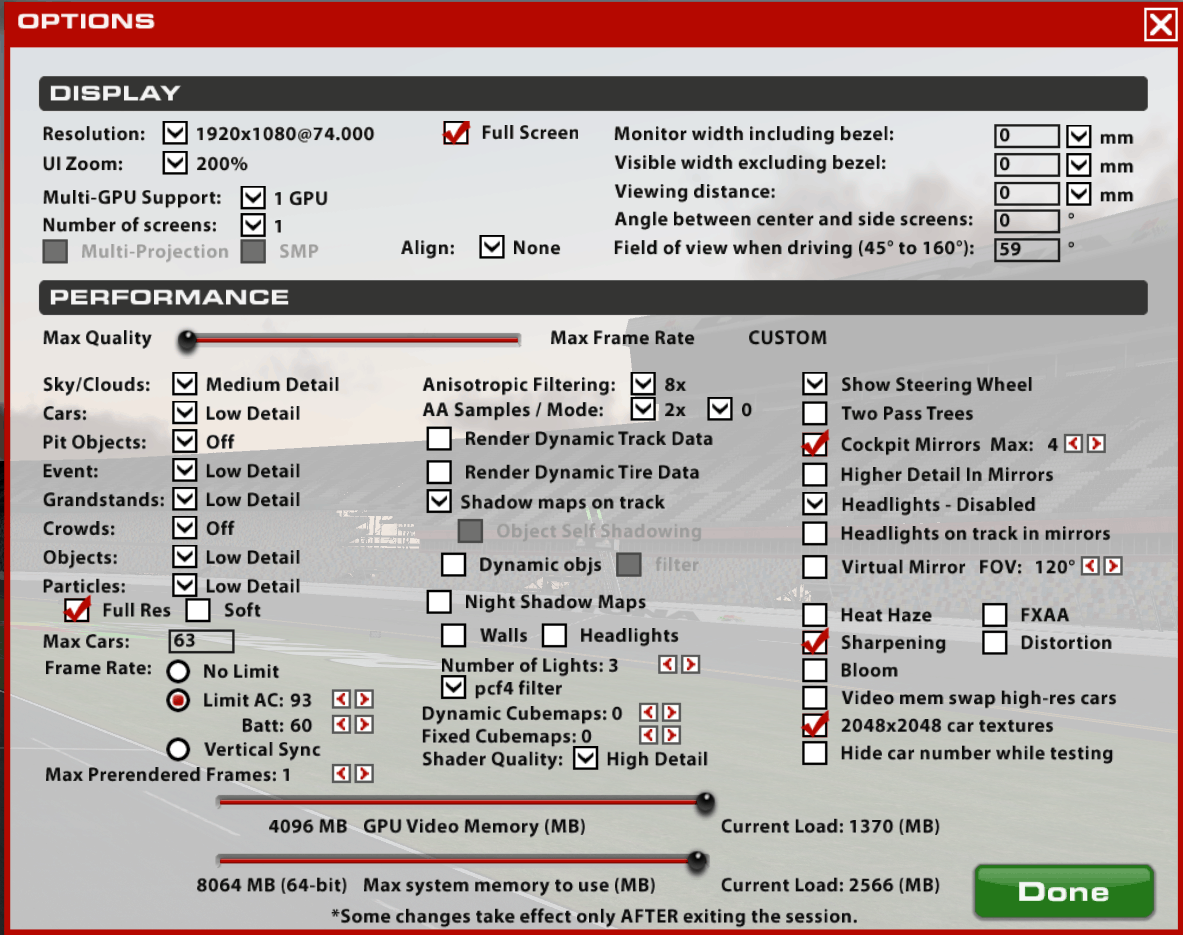1183x935 pixels.
Task: Enable Render Dynamic Track Data
Action: [439, 438]
